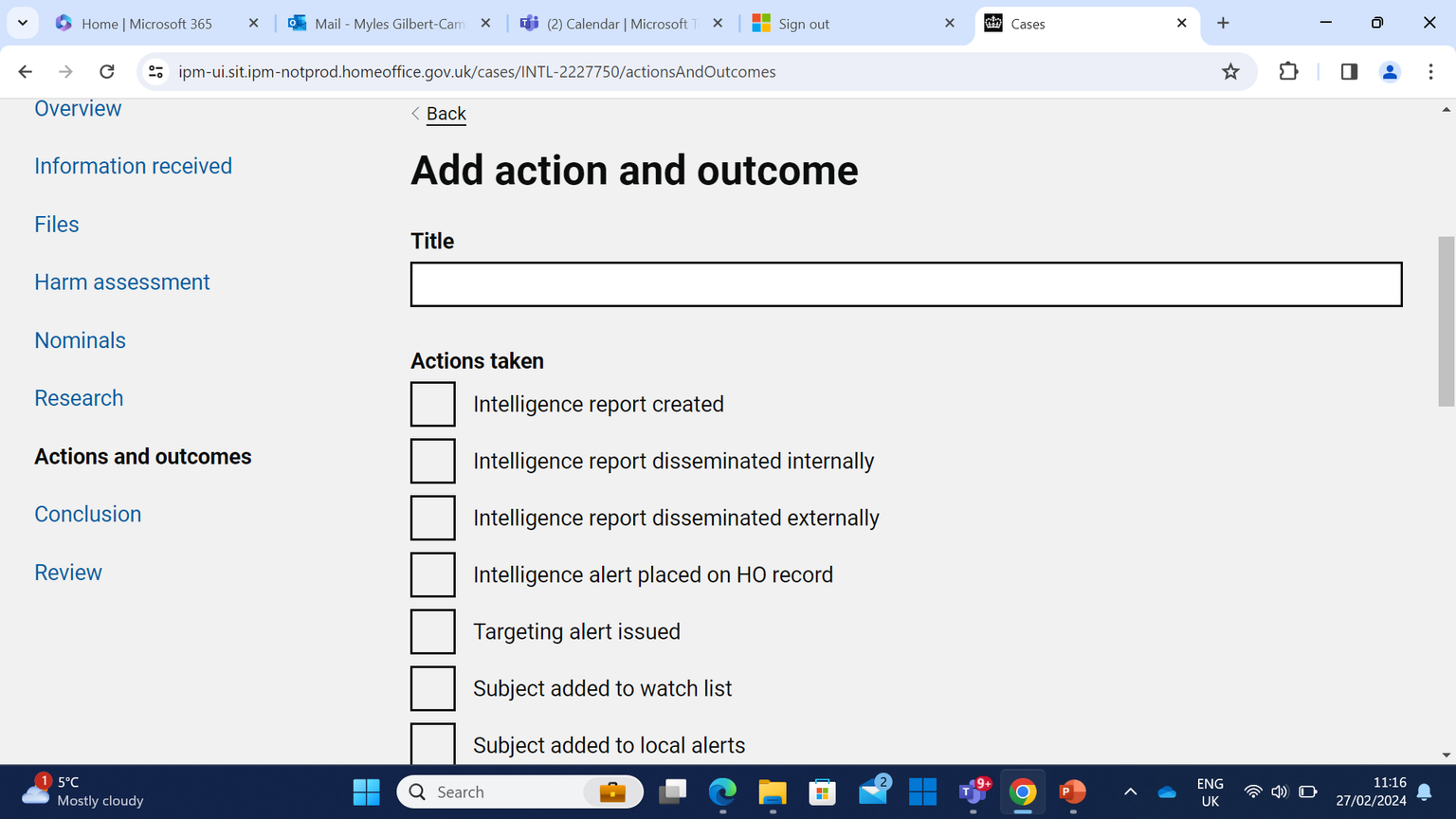This screenshot has width=1456, height=819.
Task: Bookmark this page with star icon
Action: pyautogui.click(x=1230, y=72)
